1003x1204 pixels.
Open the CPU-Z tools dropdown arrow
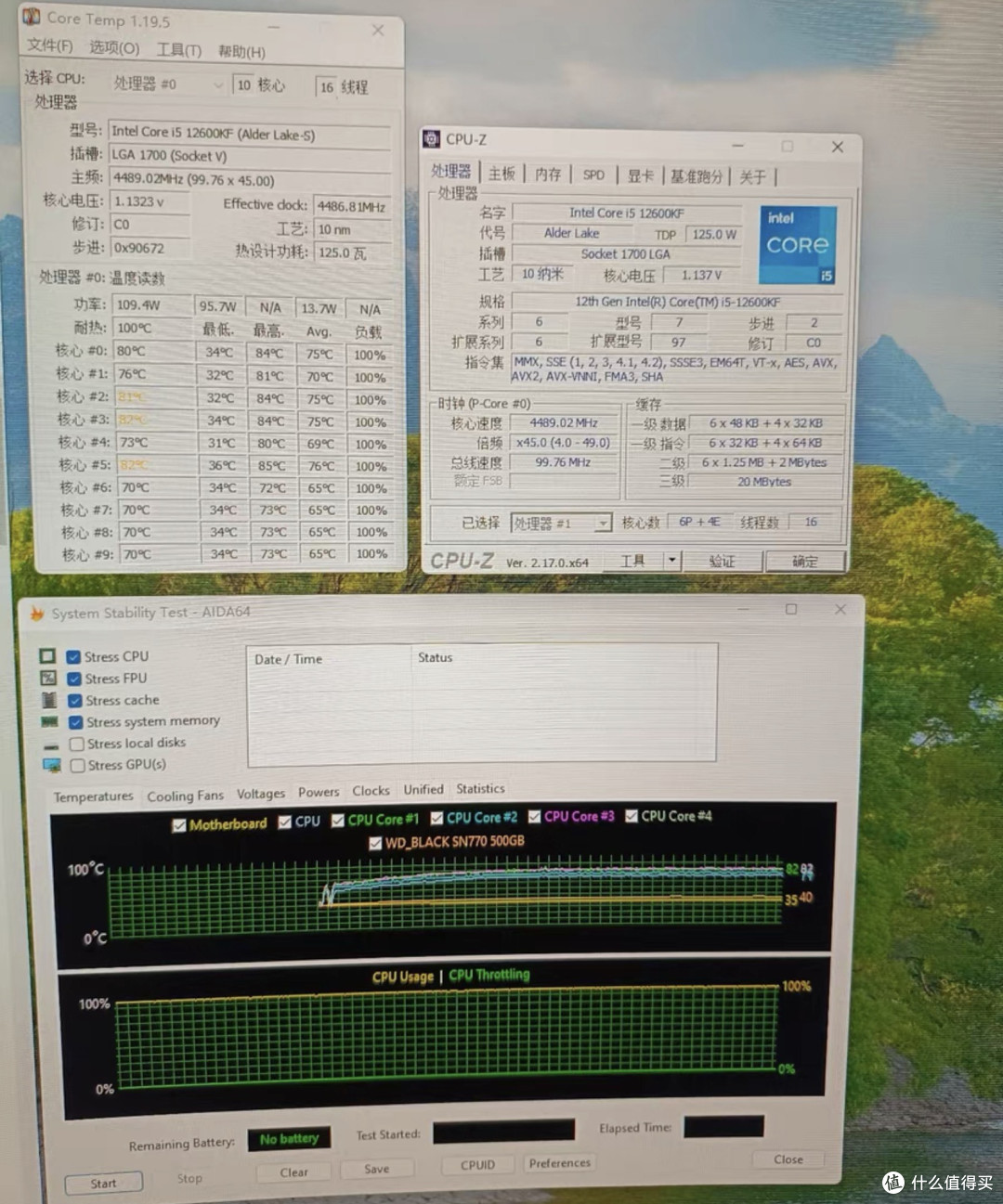pos(672,561)
